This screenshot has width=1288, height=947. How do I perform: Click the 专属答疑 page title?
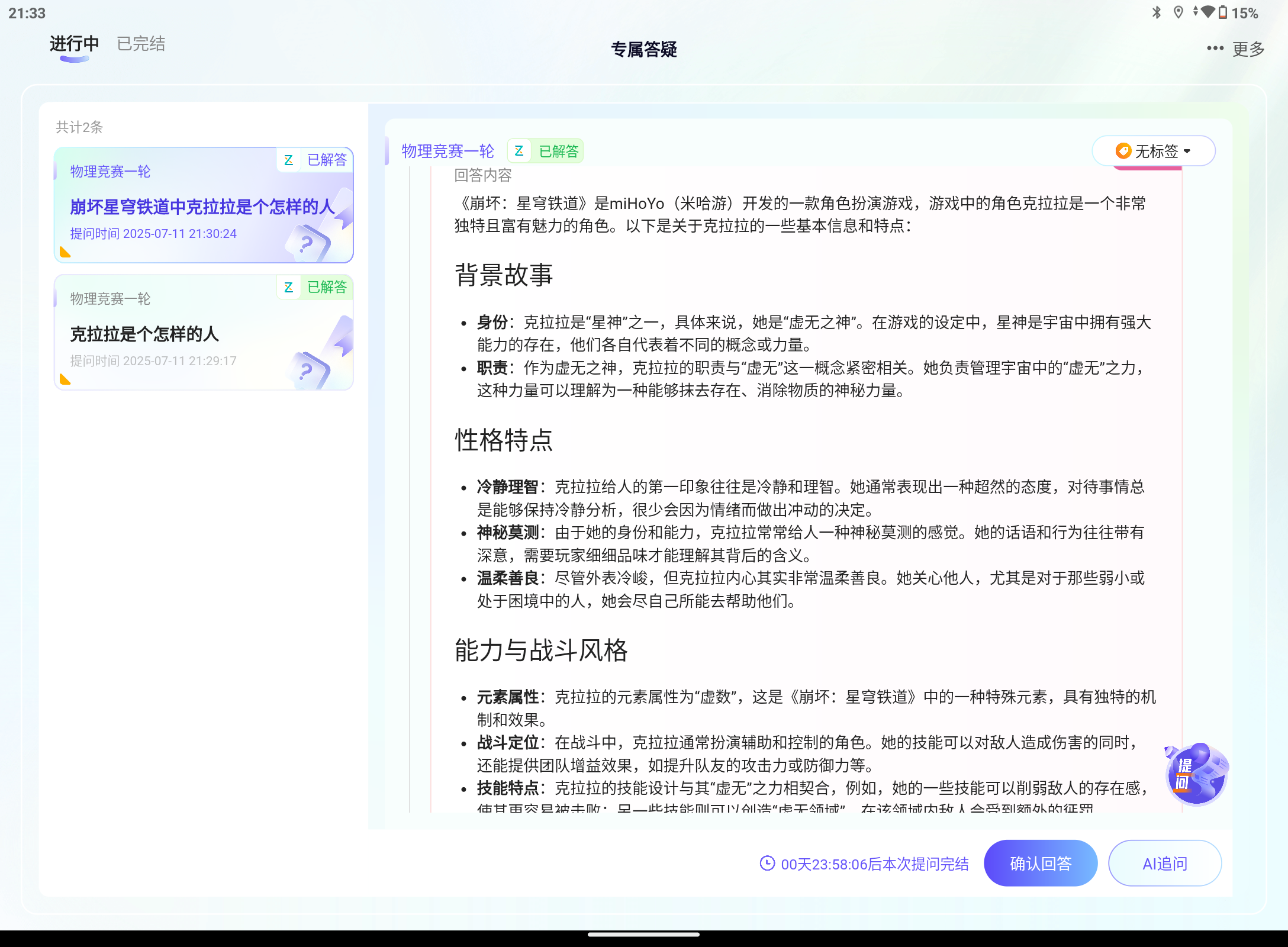[643, 49]
